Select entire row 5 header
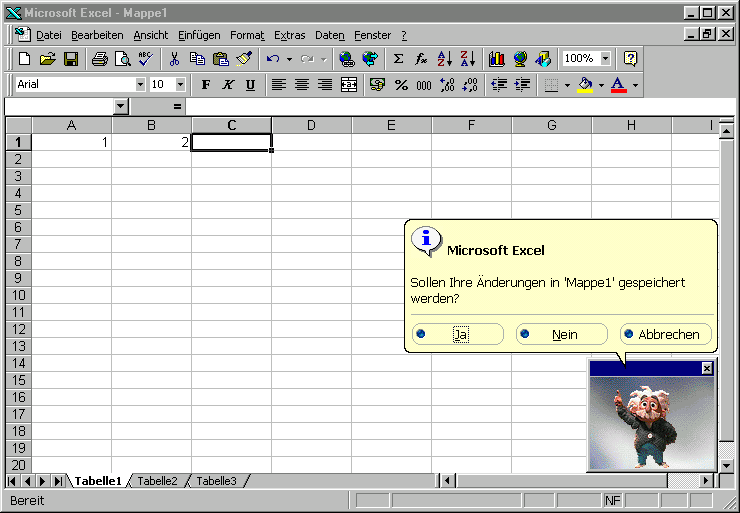Viewport: 740px width, 513px height. (18, 210)
